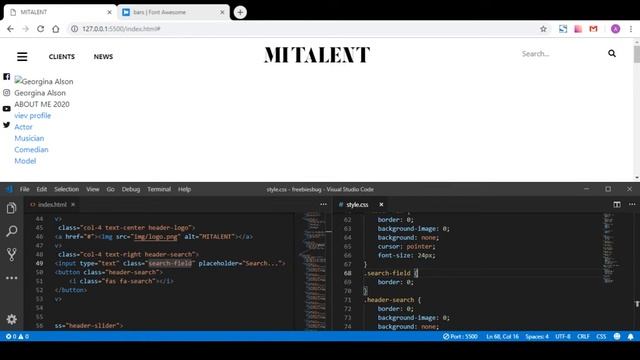Focus the webpage Search field
The width and height of the screenshot is (640, 360).
pyautogui.click(x=561, y=54)
